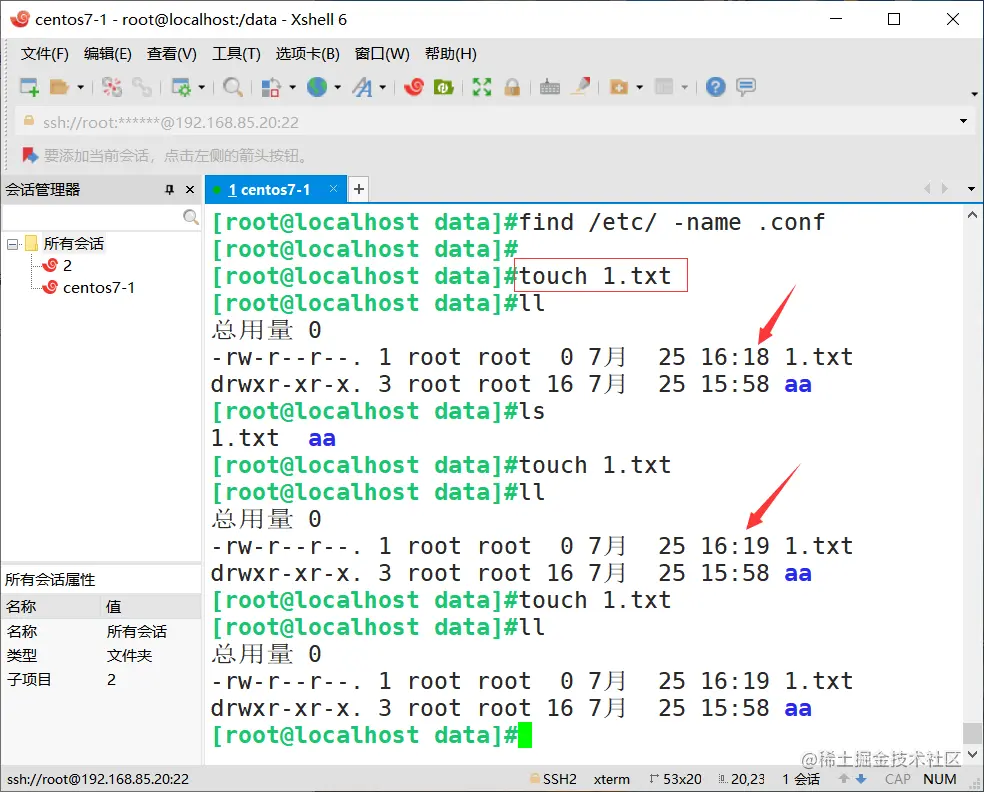Pin the session manager panel
984x792 pixels.
(169, 189)
